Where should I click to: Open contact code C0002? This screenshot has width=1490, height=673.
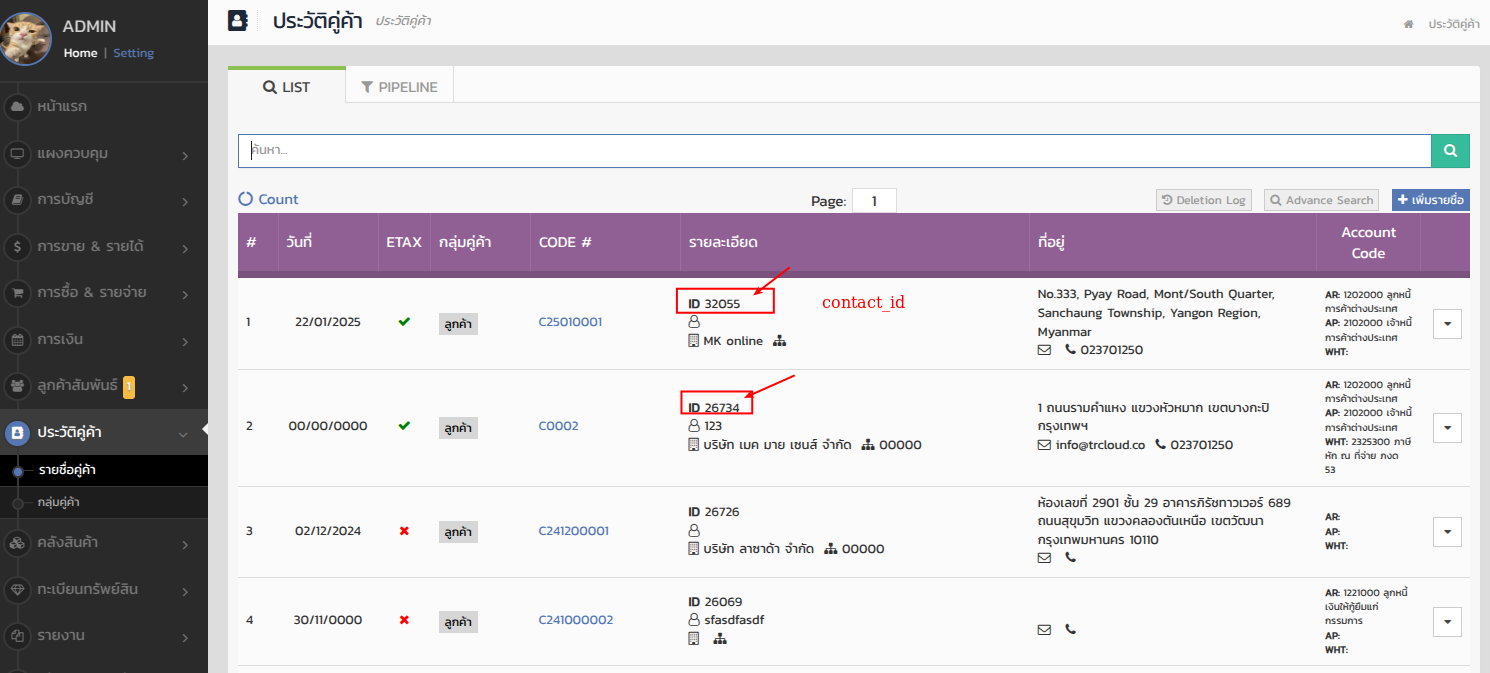[558, 426]
